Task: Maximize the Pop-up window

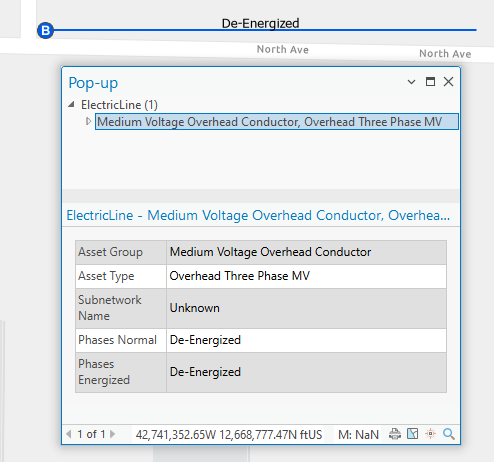Action: pyautogui.click(x=430, y=81)
